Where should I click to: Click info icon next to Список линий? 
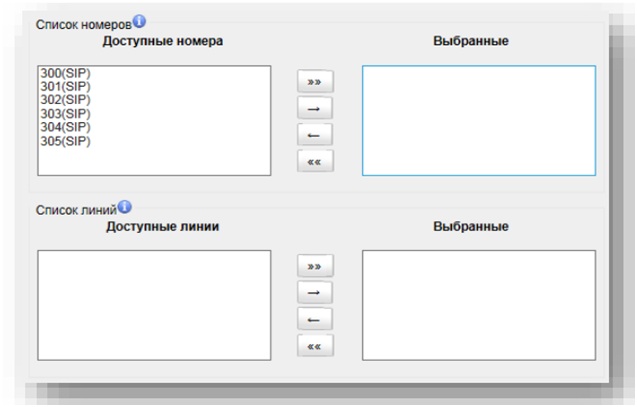(x=126, y=208)
